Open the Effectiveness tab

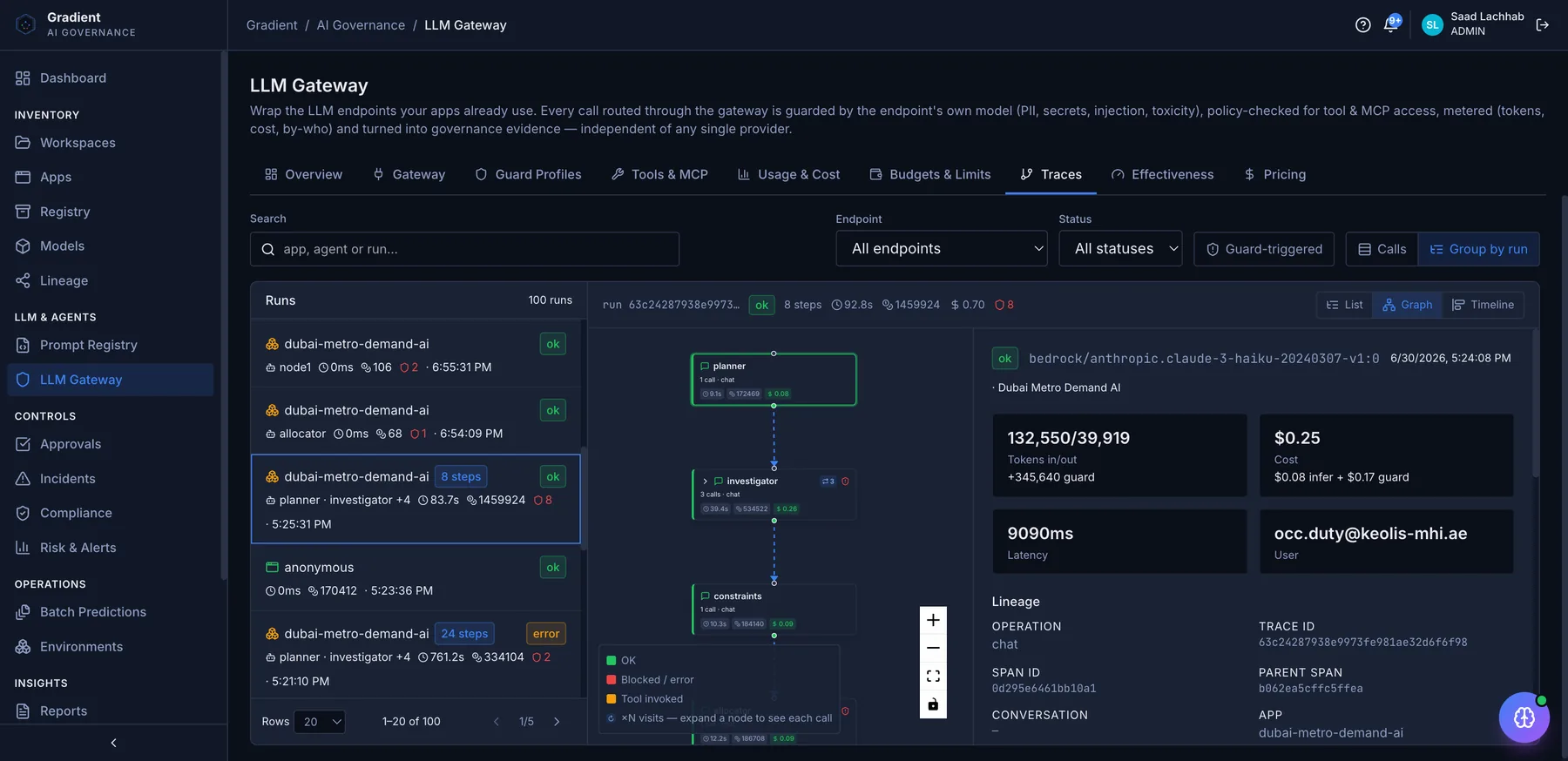coord(1163,174)
